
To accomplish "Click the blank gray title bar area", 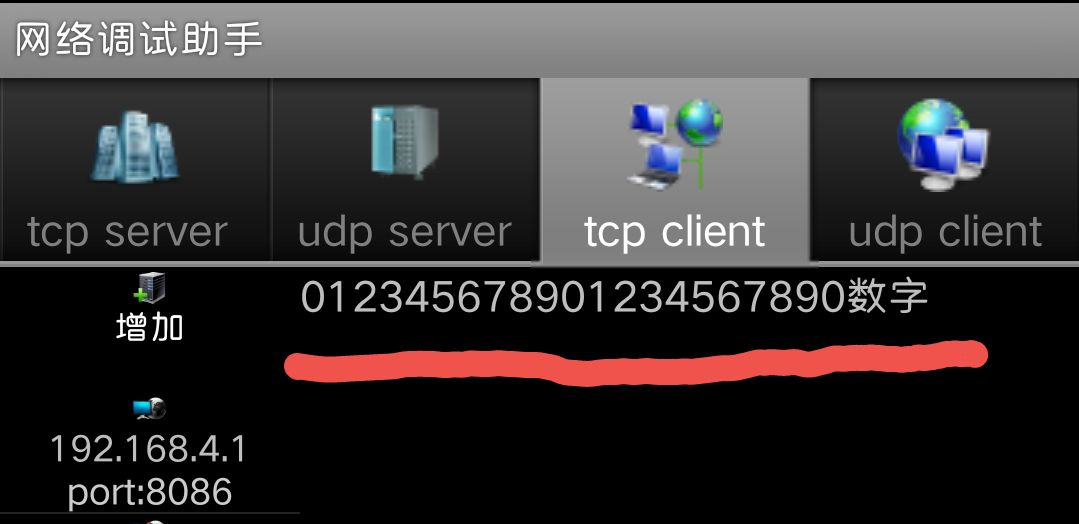I will point(671,39).
